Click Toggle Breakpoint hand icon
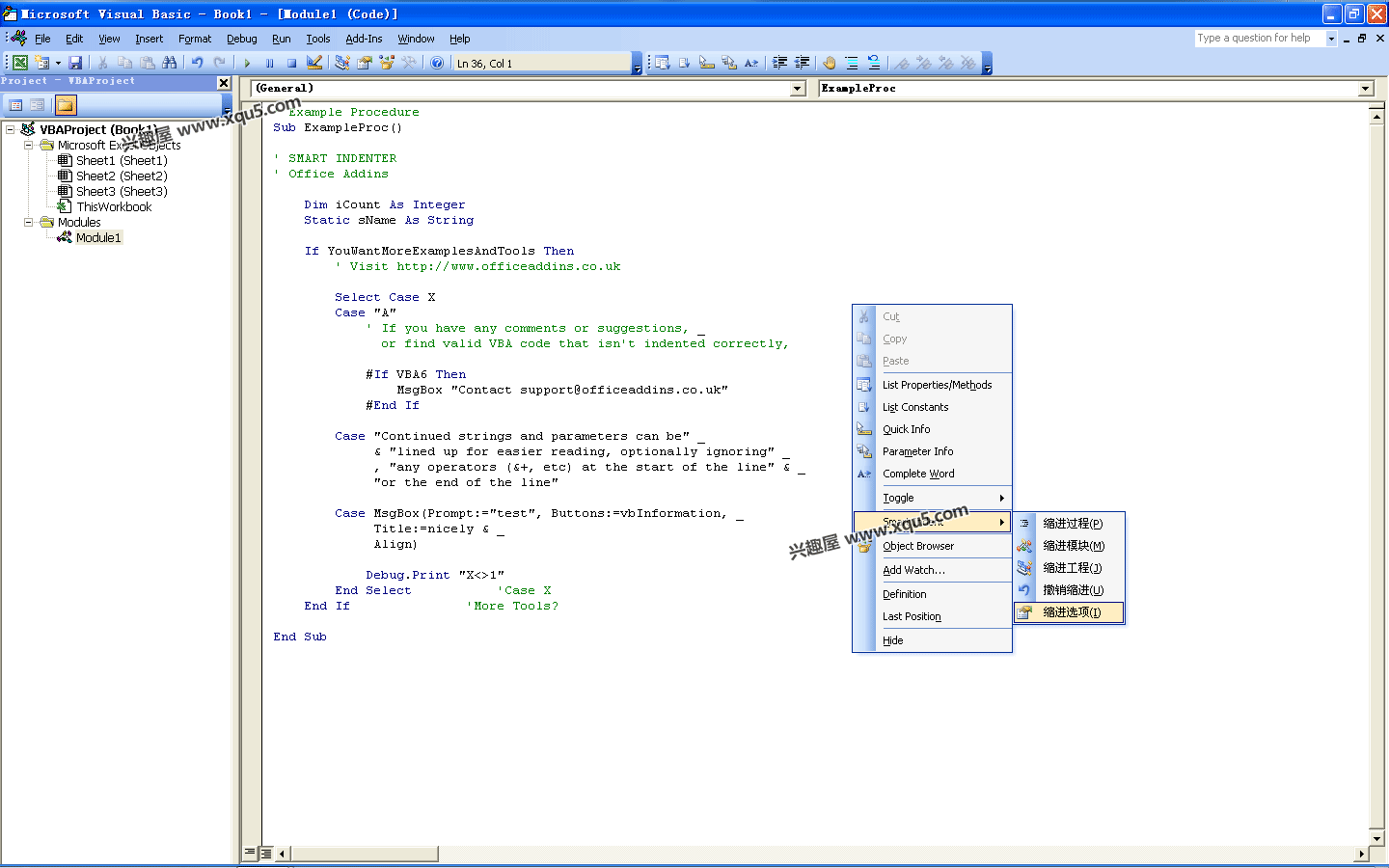The height and width of the screenshot is (868, 1389). coord(830,63)
